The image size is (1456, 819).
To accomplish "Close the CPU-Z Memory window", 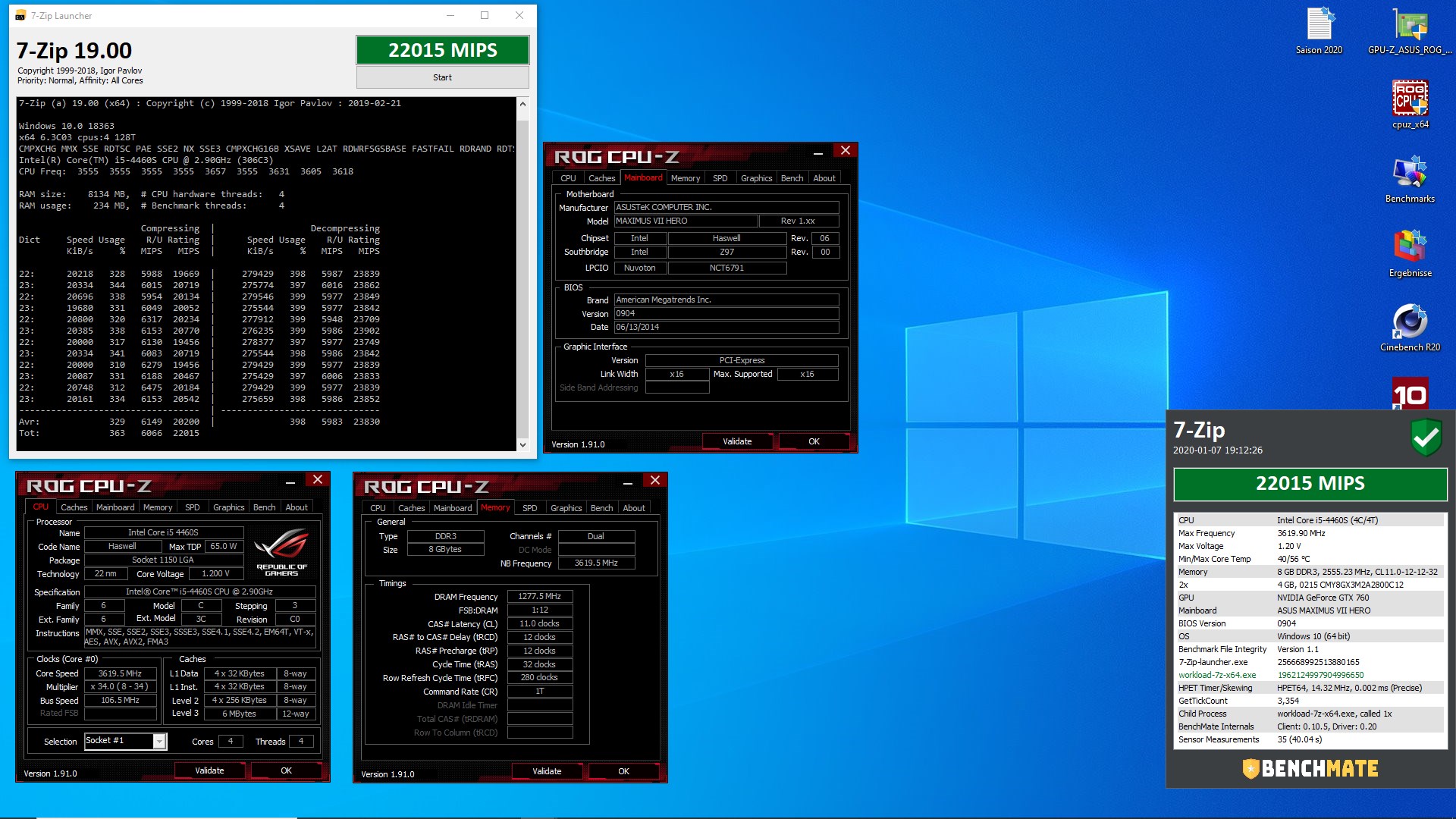I will (x=655, y=480).
